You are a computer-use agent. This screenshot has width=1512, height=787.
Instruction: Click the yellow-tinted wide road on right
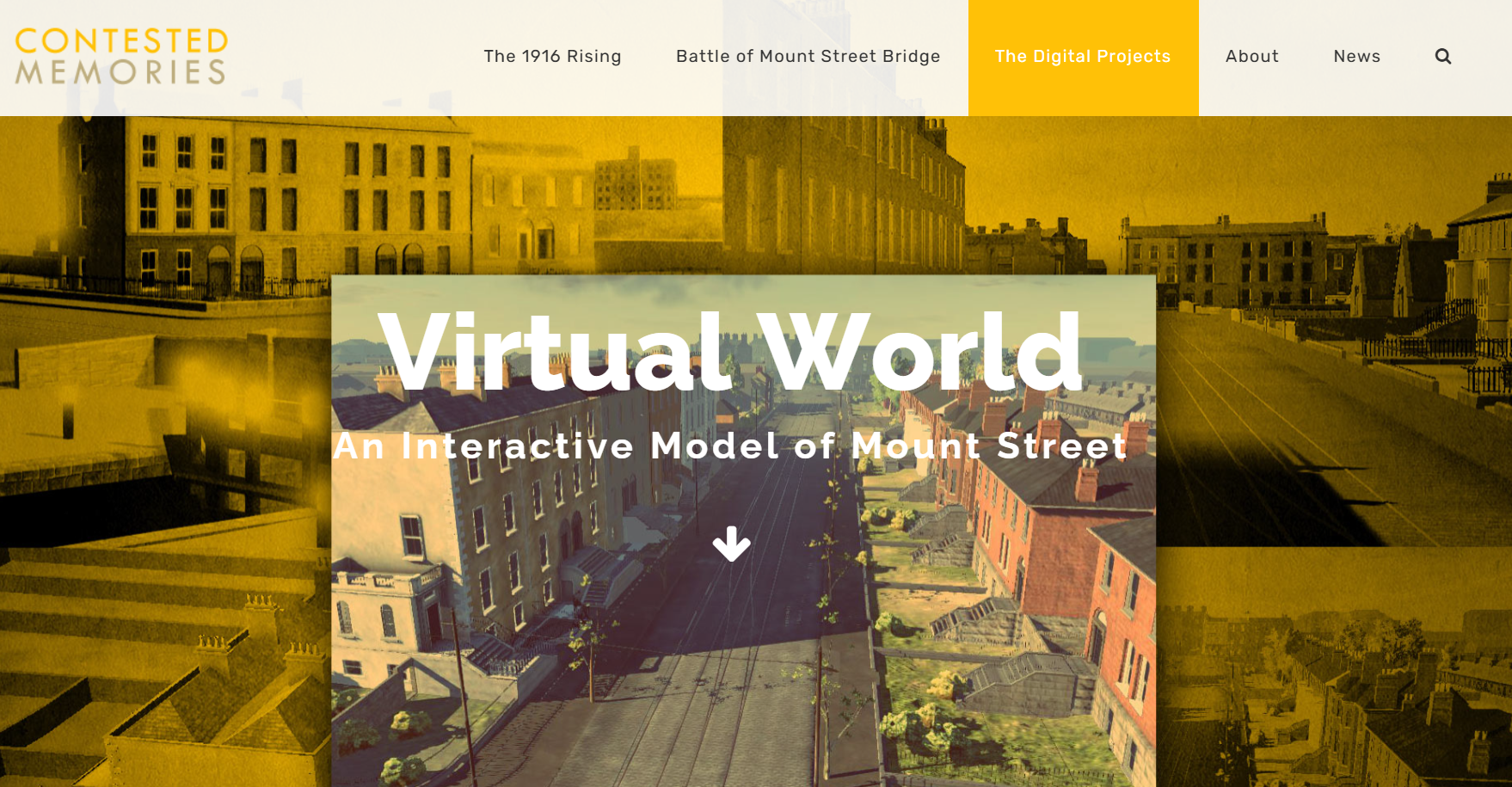pos(1290,413)
